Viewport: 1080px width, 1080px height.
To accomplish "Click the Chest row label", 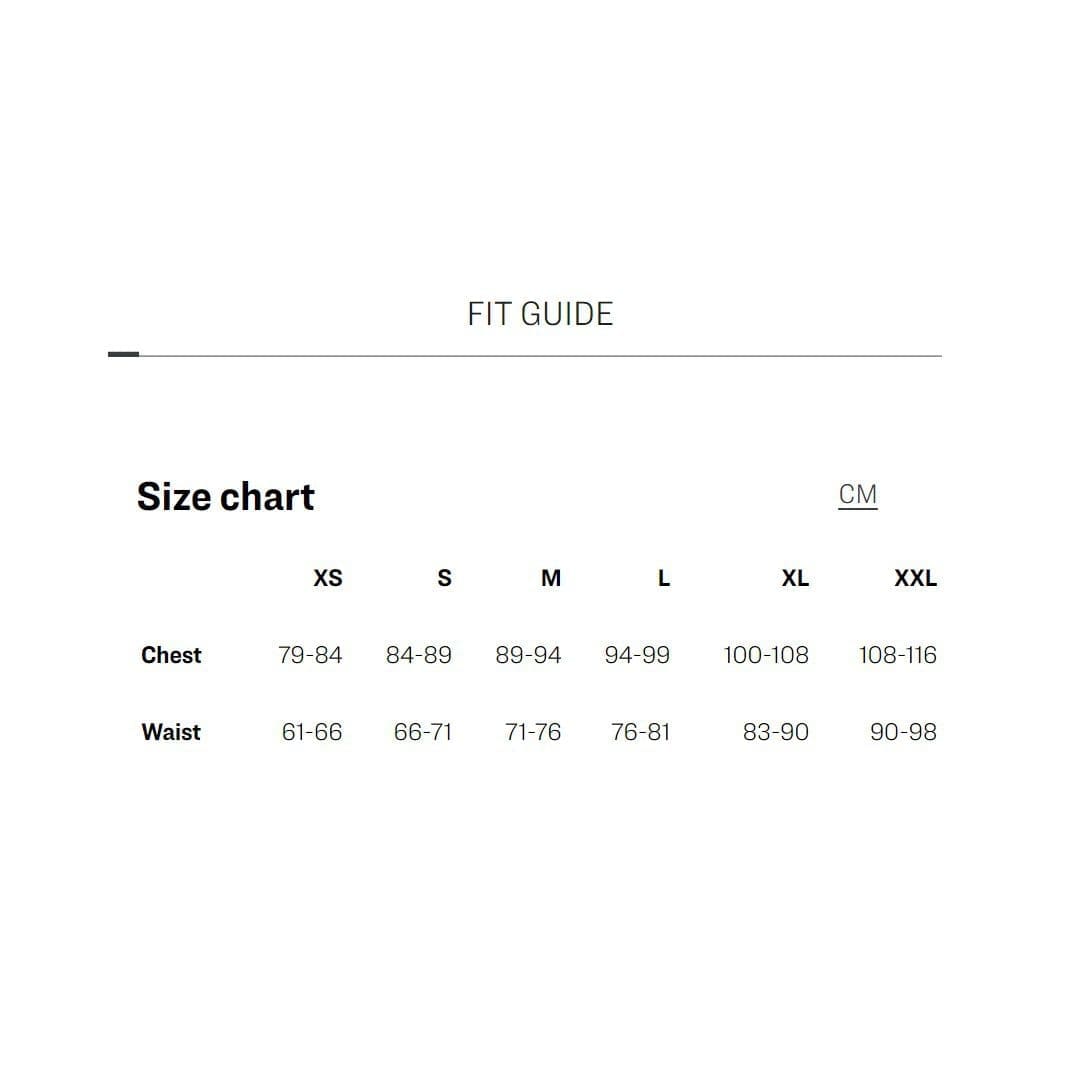I will point(171,655).
